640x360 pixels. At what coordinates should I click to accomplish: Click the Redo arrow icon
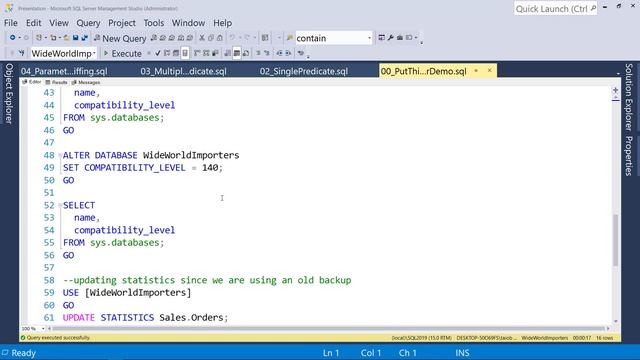point(247,38)
